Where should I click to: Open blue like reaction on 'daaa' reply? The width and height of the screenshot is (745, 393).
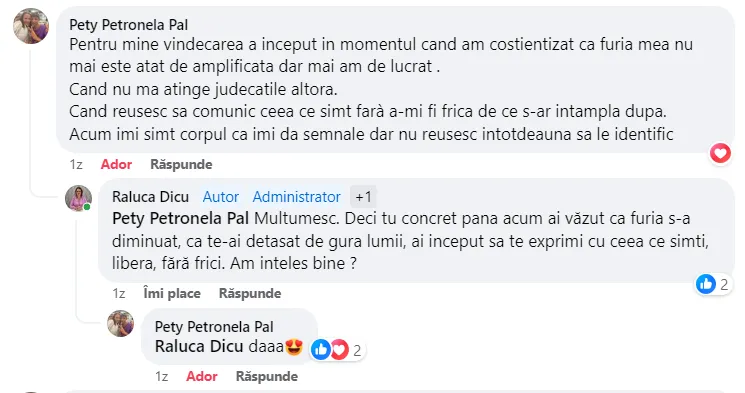tap(321, 350)
